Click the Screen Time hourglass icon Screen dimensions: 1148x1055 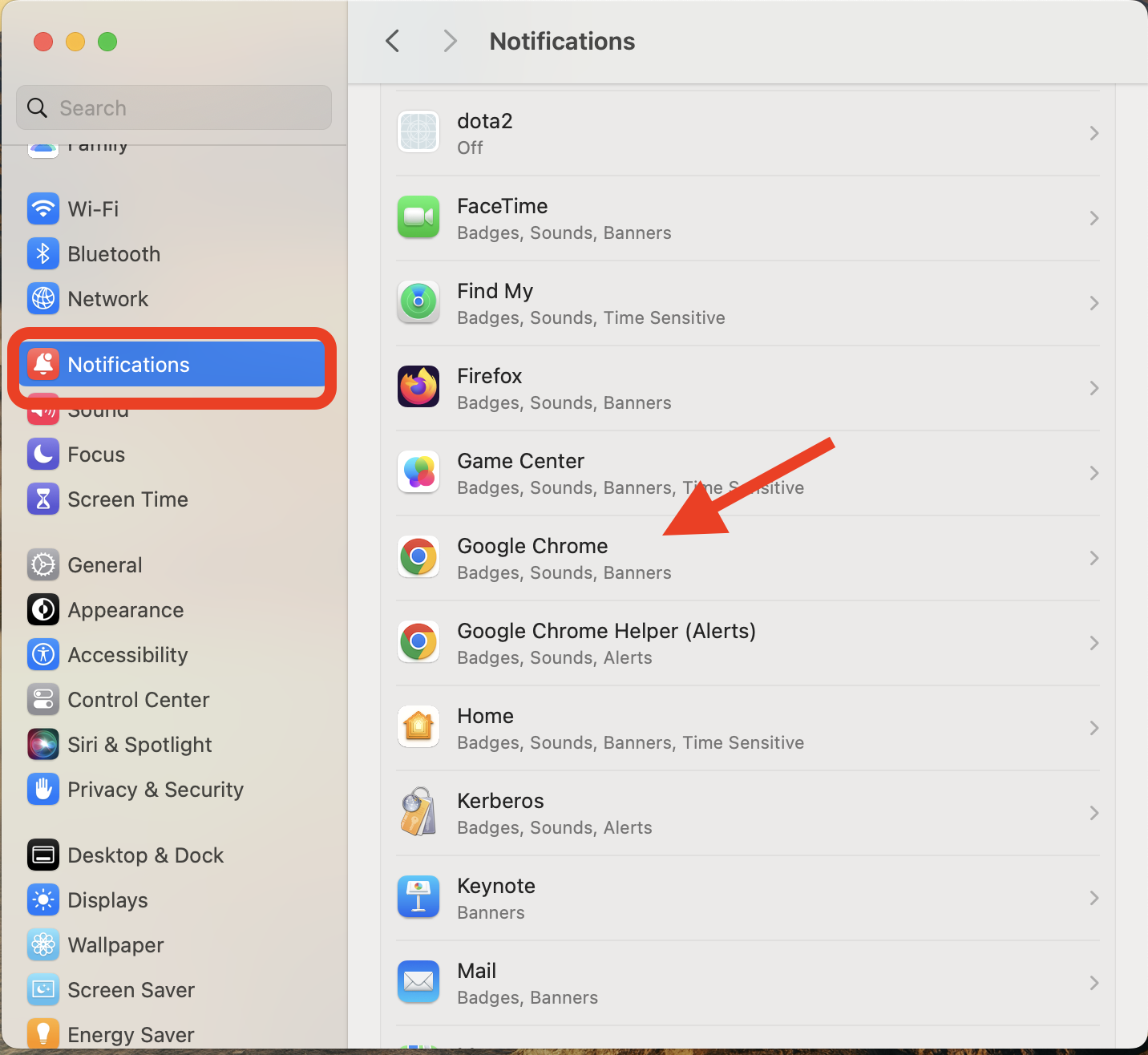(x=43, y=499)
